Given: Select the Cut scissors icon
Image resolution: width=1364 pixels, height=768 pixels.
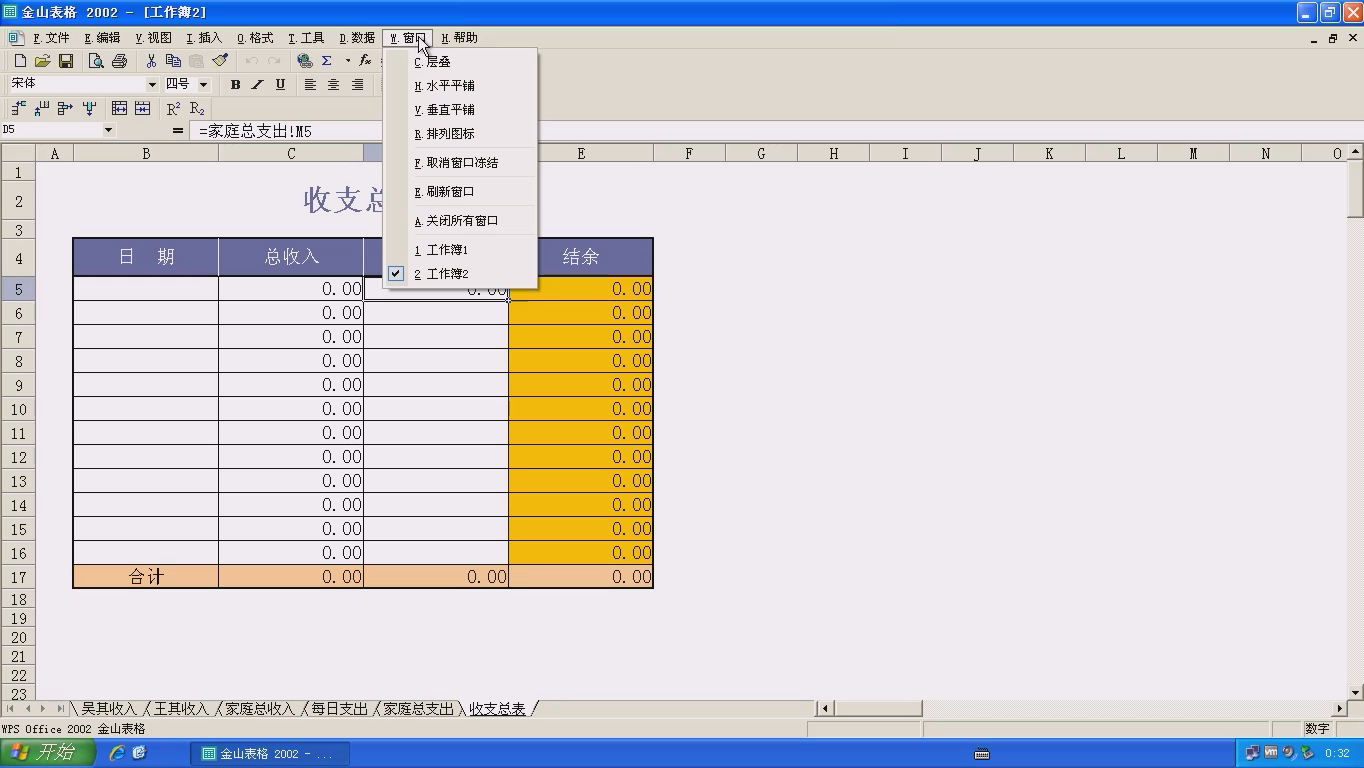Looking at the screenshot, I should [151, 61].
